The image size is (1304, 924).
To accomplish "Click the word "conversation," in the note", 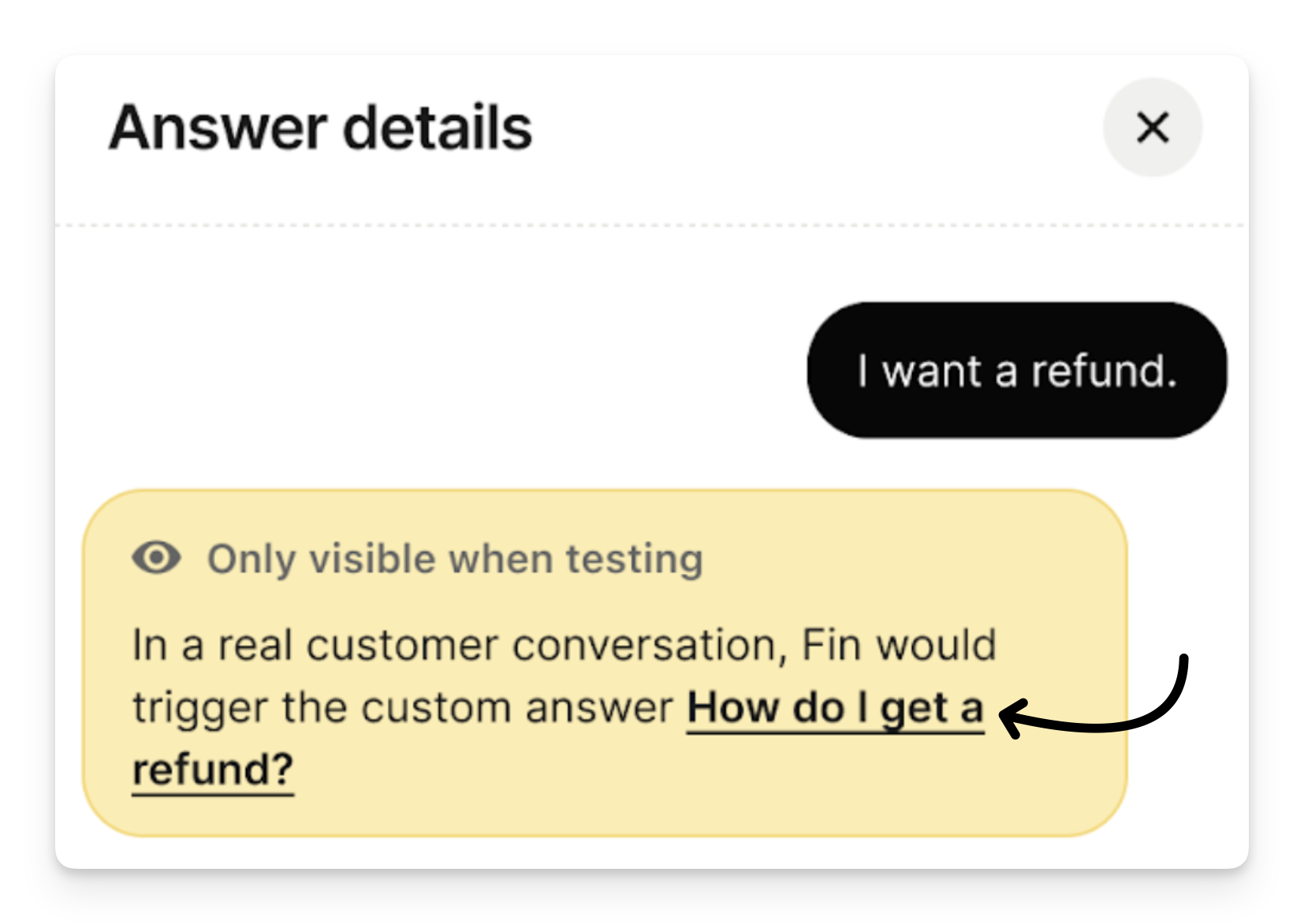I will [x=650, y=645].
